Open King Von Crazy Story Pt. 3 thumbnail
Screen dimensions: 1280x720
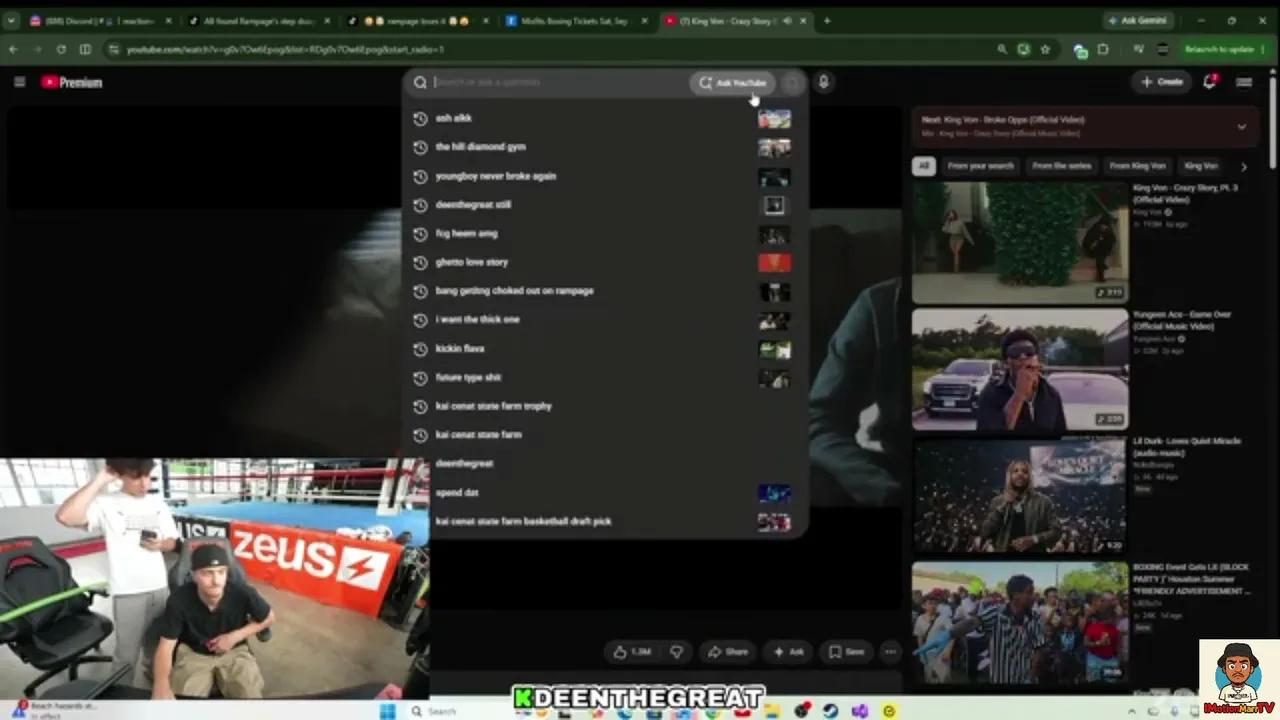[1019, 242]
